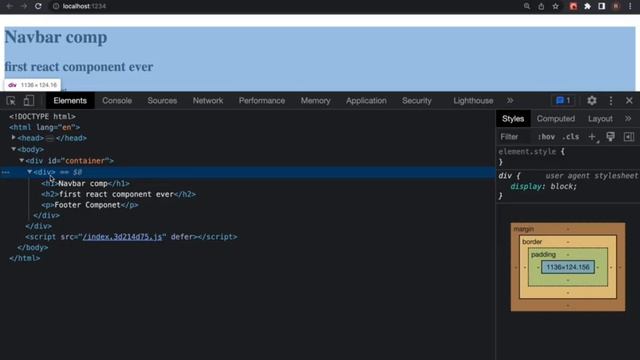Toggle element classes with .cls
This screenshot has height=360, width=640.
pyautogui.click(x=571, y=137)
